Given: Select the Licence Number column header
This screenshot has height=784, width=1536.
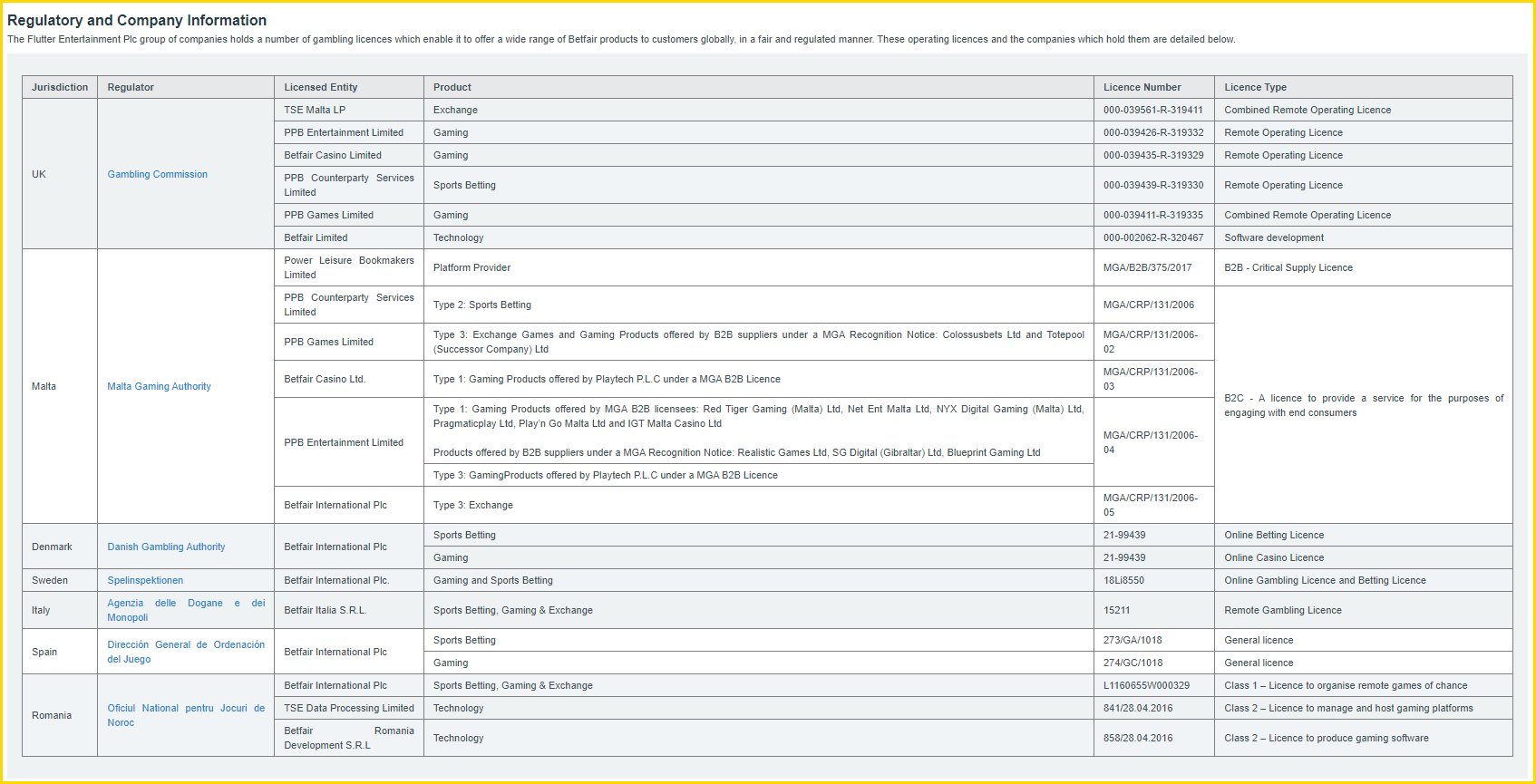Looking at the screenshot, I should [1154, 87].
